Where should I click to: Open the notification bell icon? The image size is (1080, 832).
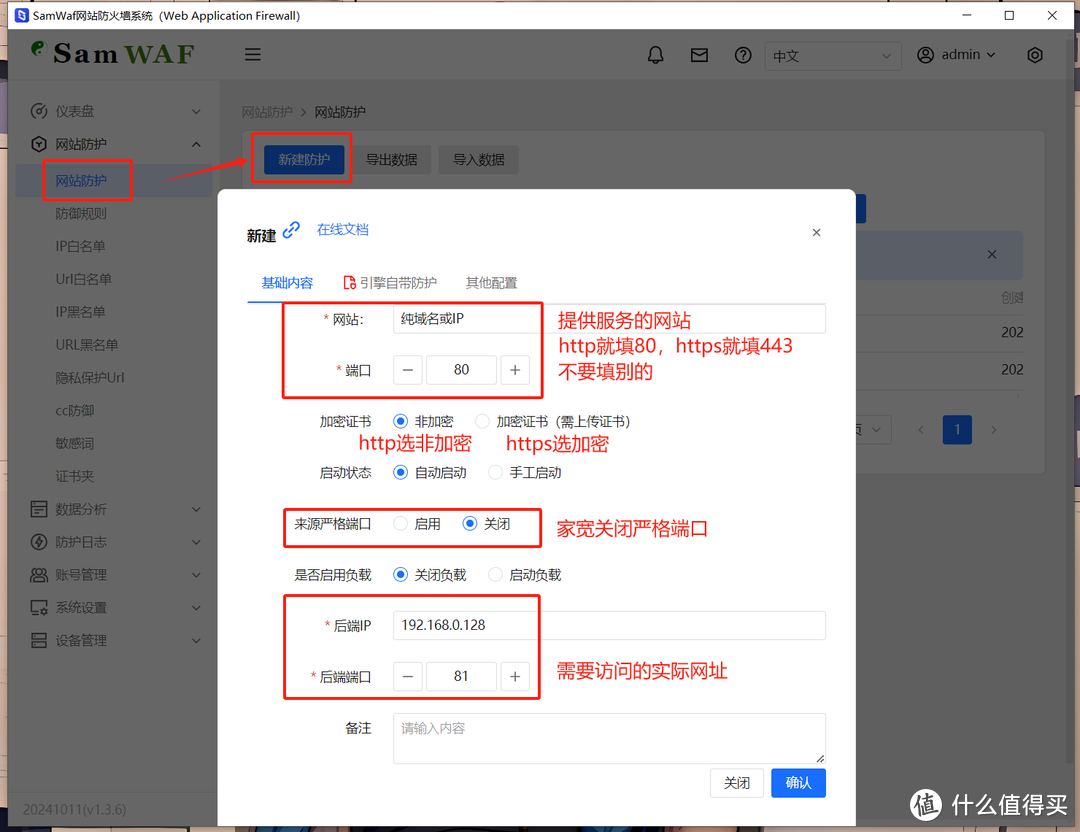655,54
